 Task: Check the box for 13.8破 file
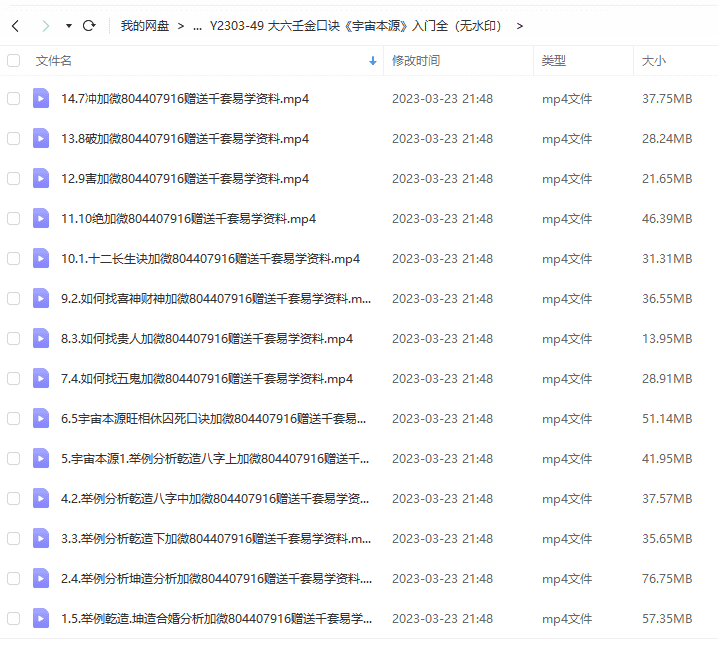point(13,138)
